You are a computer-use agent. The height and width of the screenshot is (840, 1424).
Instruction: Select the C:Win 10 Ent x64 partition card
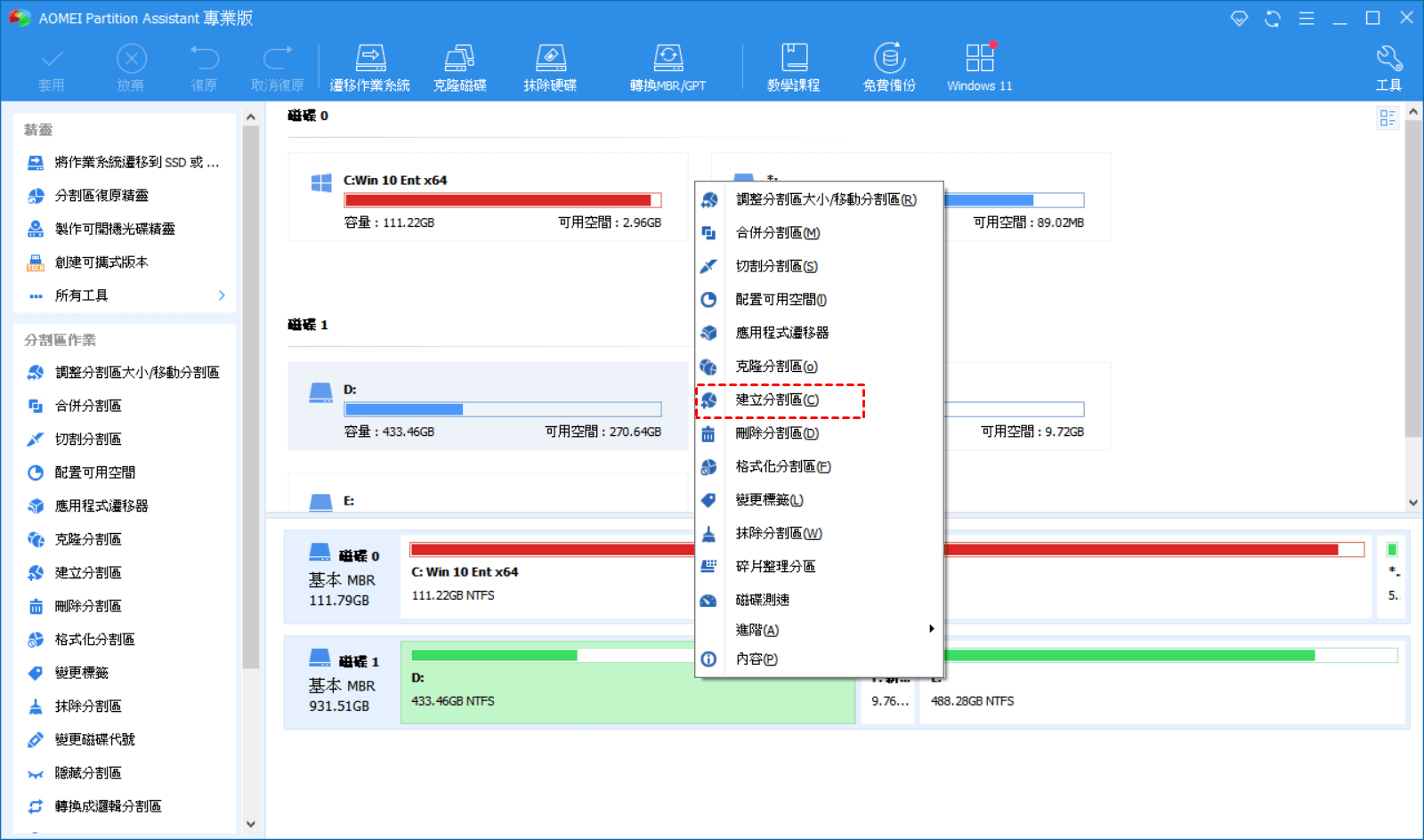pos(488,197)
